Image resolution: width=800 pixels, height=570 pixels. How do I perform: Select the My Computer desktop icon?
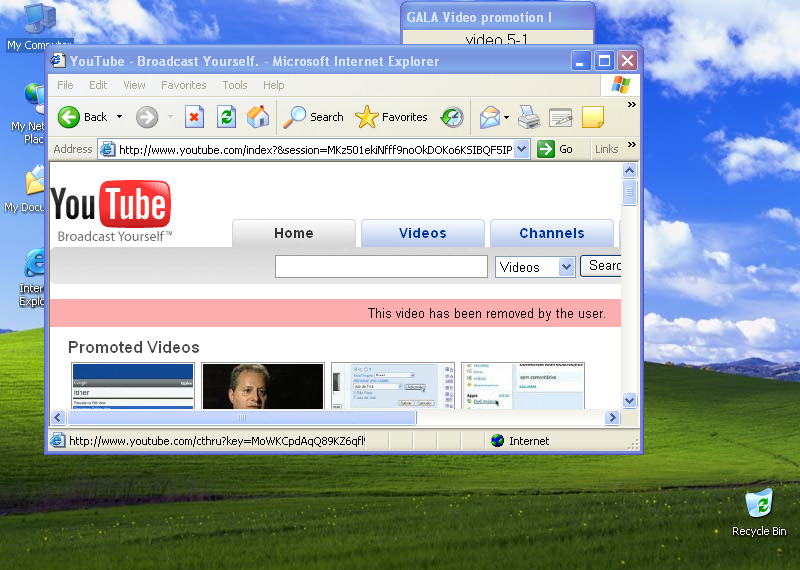(39, 27)
